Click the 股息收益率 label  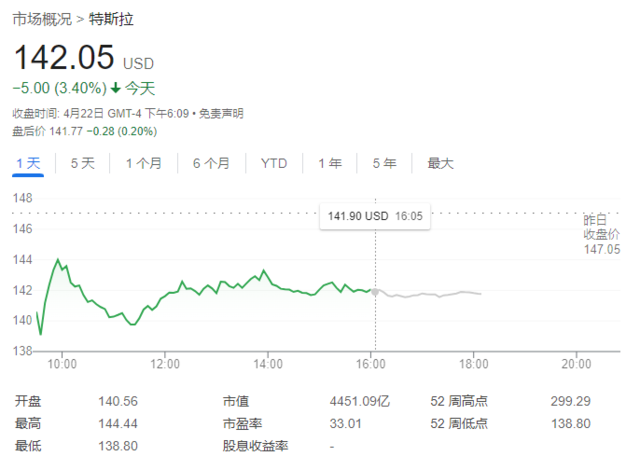pyautogui.click(x=256, y=446)
